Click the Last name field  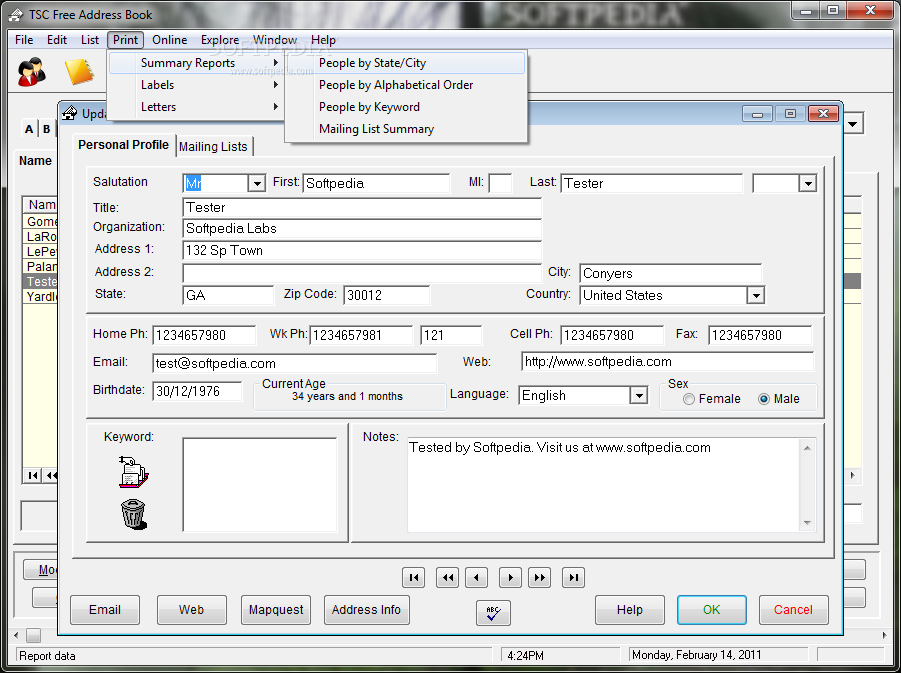tap(652, 183)
